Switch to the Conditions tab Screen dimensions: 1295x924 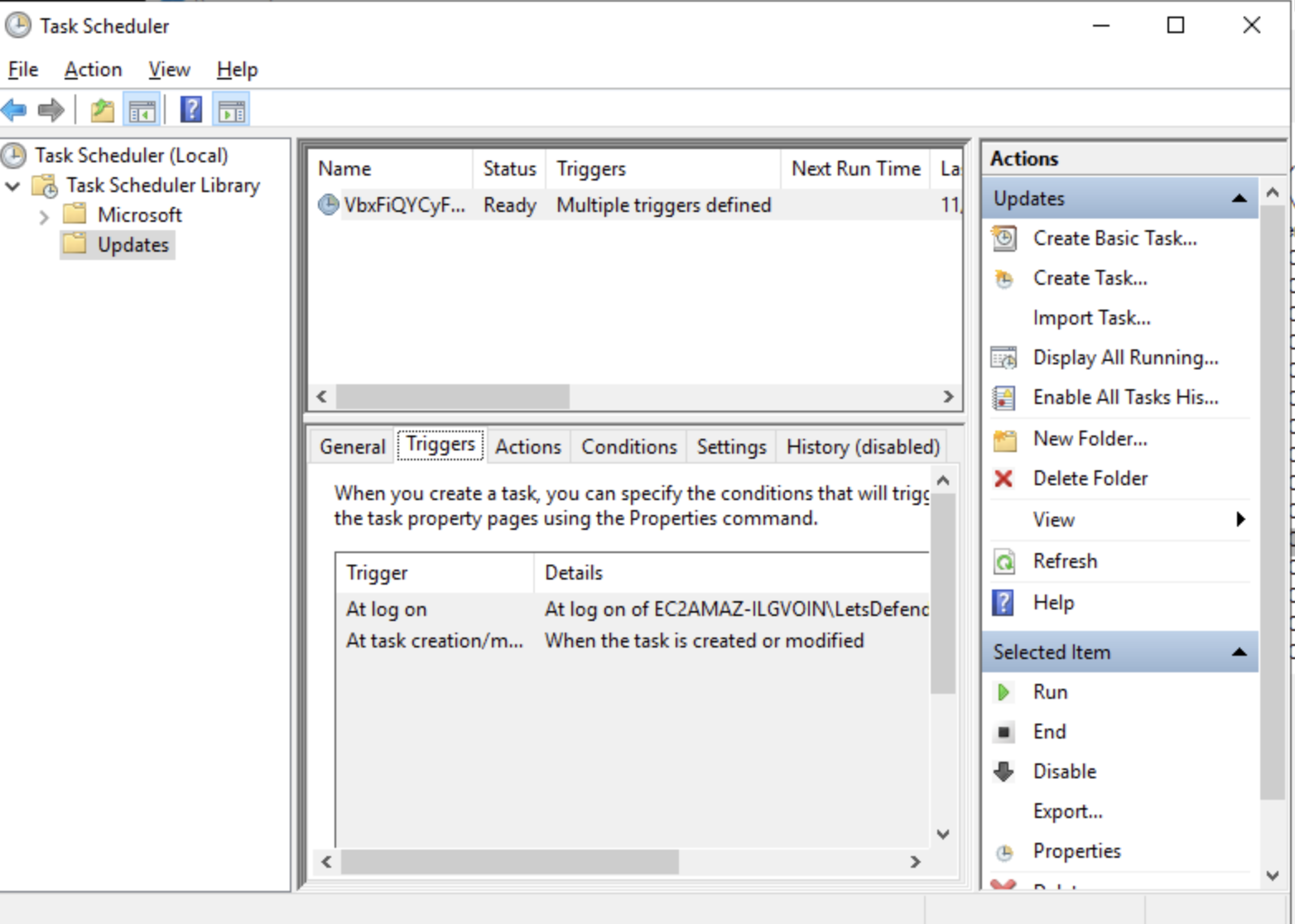click(x=629, y=446)
